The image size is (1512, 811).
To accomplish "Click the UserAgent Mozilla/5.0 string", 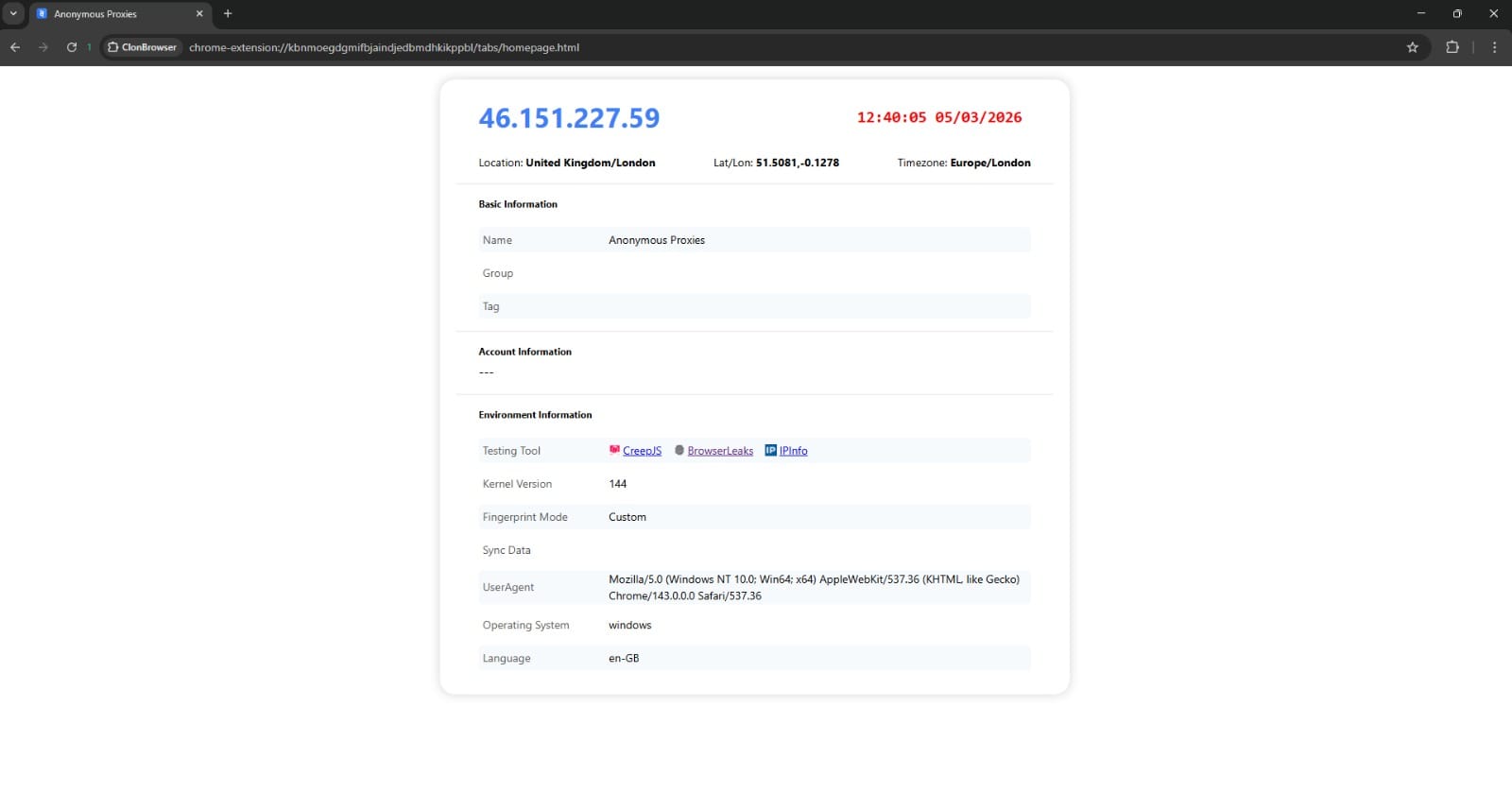I will pos(814,587).
